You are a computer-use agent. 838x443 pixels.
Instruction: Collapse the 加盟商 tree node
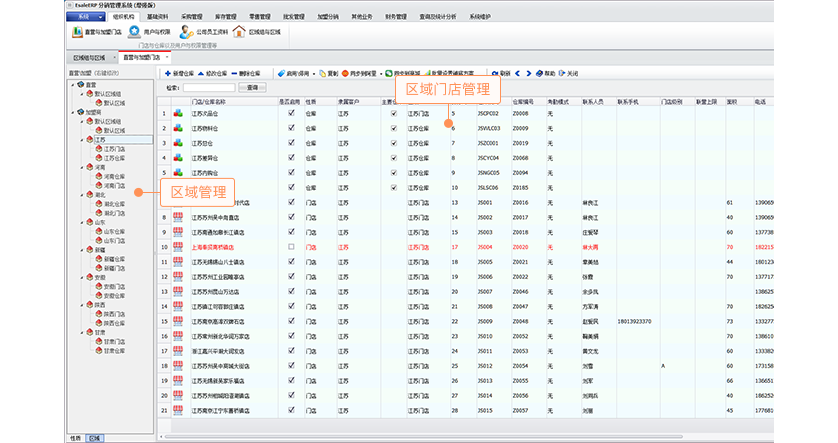74,112
